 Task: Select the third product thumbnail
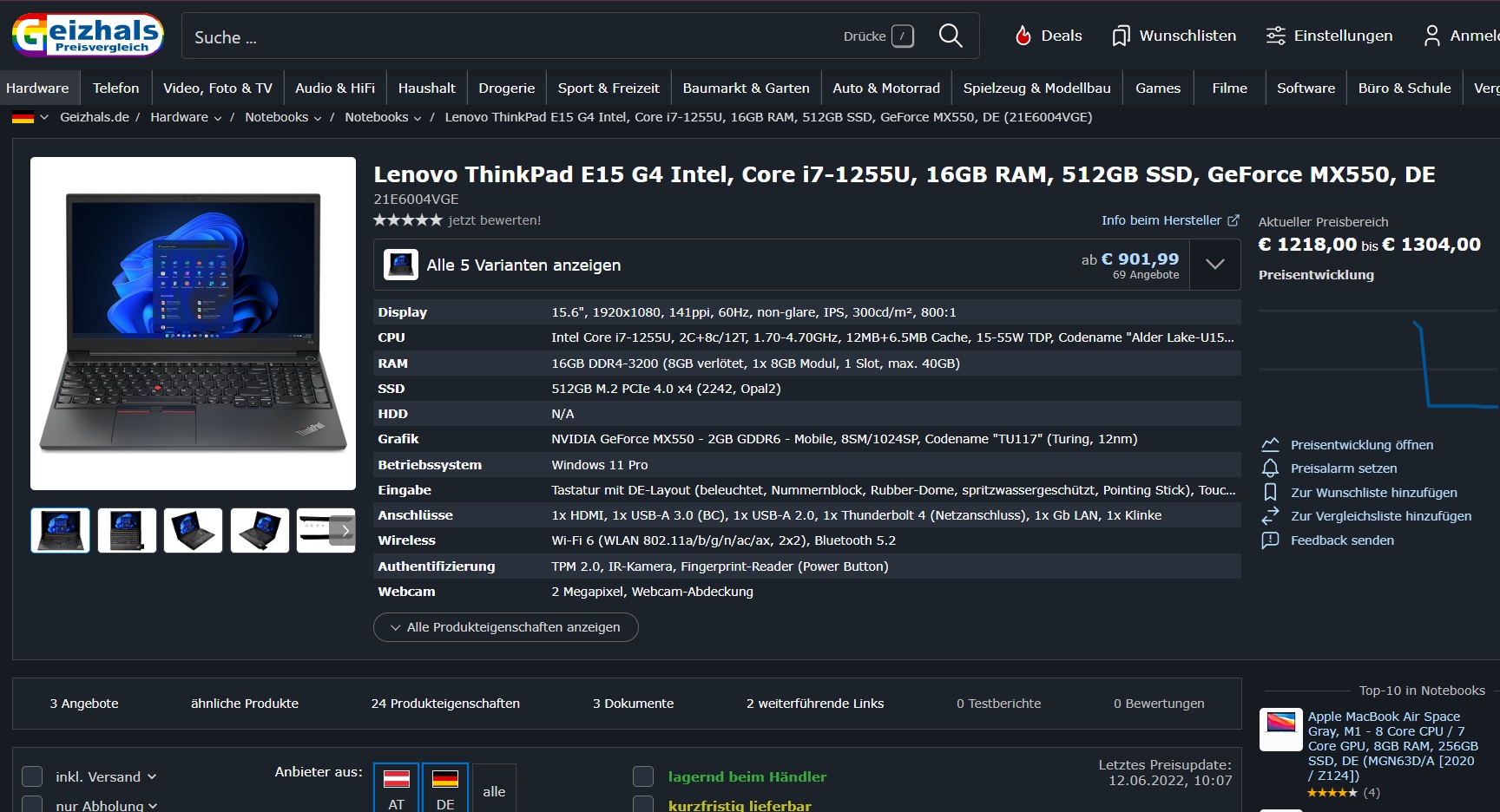pos(193,530)
